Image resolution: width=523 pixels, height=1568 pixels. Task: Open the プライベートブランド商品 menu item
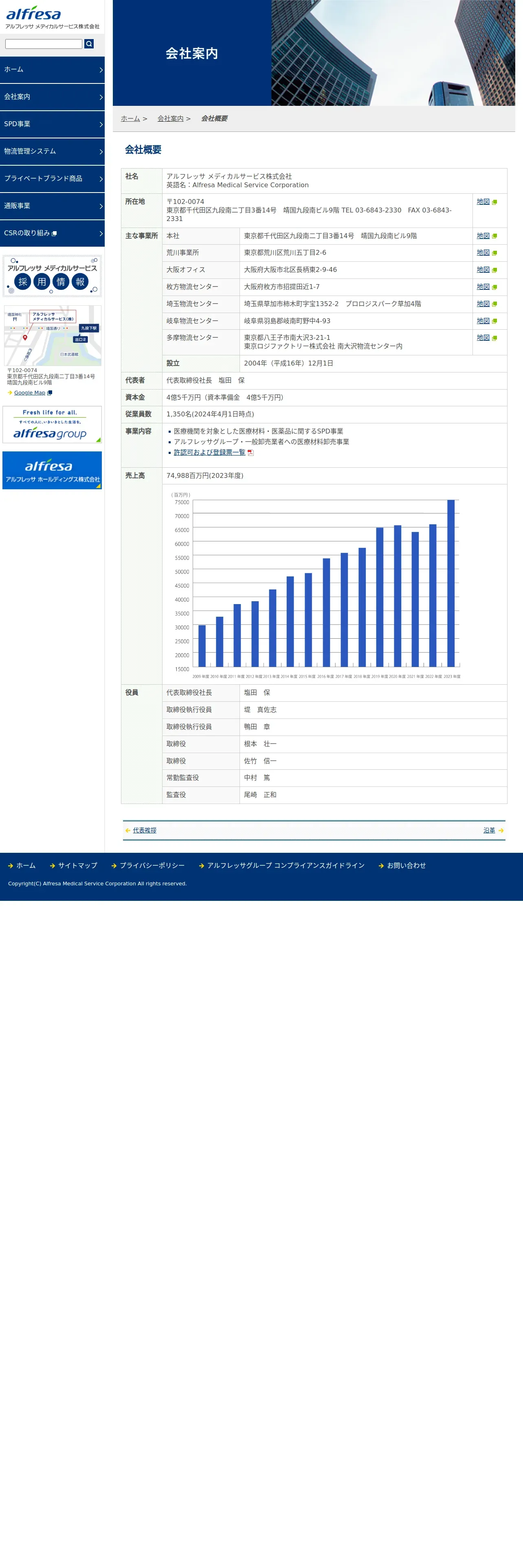tap(53, 179)
